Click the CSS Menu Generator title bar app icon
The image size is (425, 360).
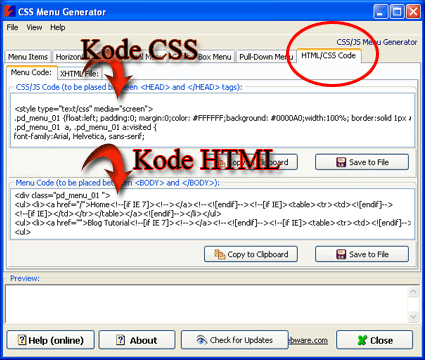(x=10, y=12)
